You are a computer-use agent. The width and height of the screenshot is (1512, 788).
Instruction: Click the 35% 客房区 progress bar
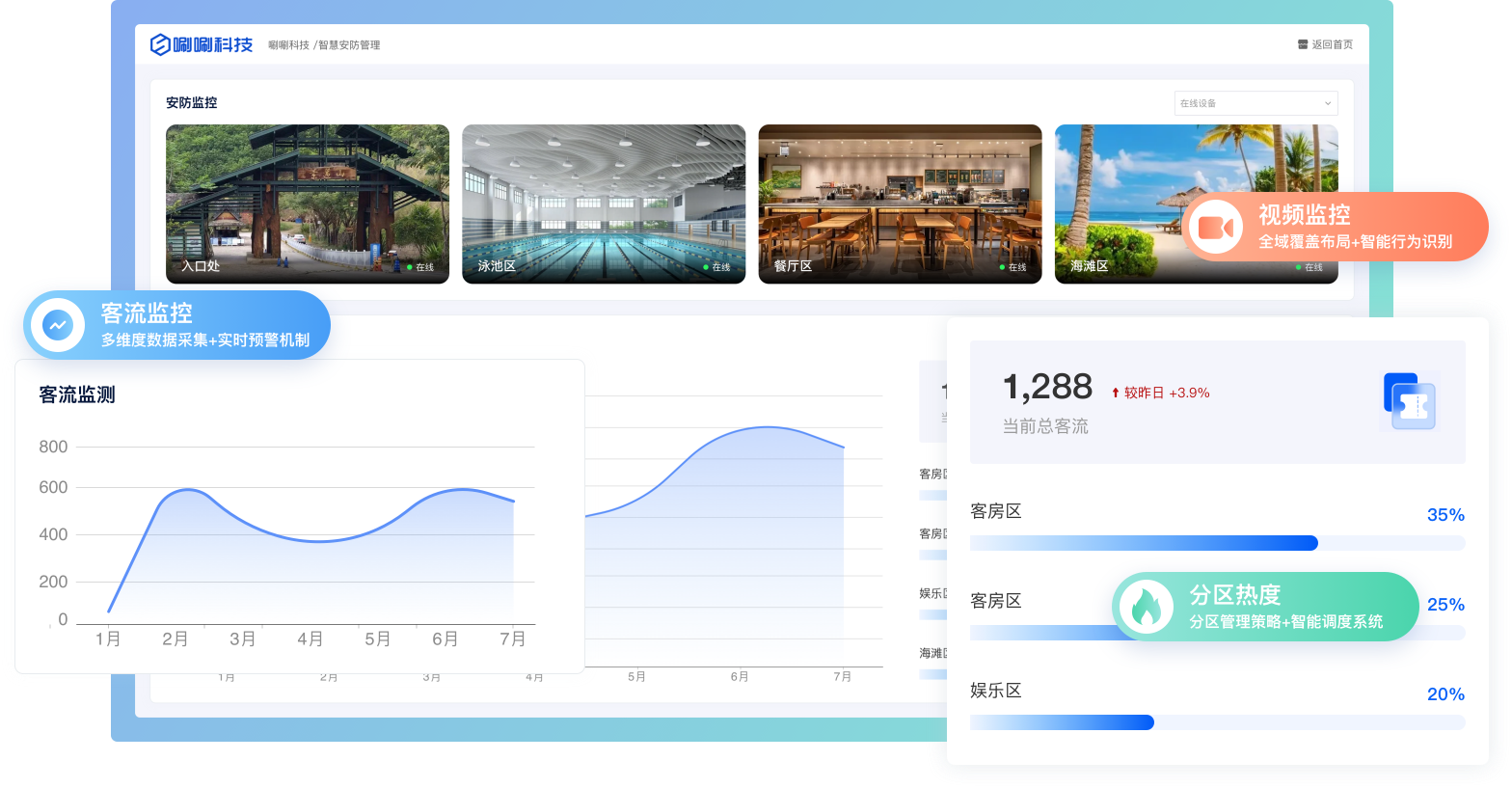(x=1217, y=543)
